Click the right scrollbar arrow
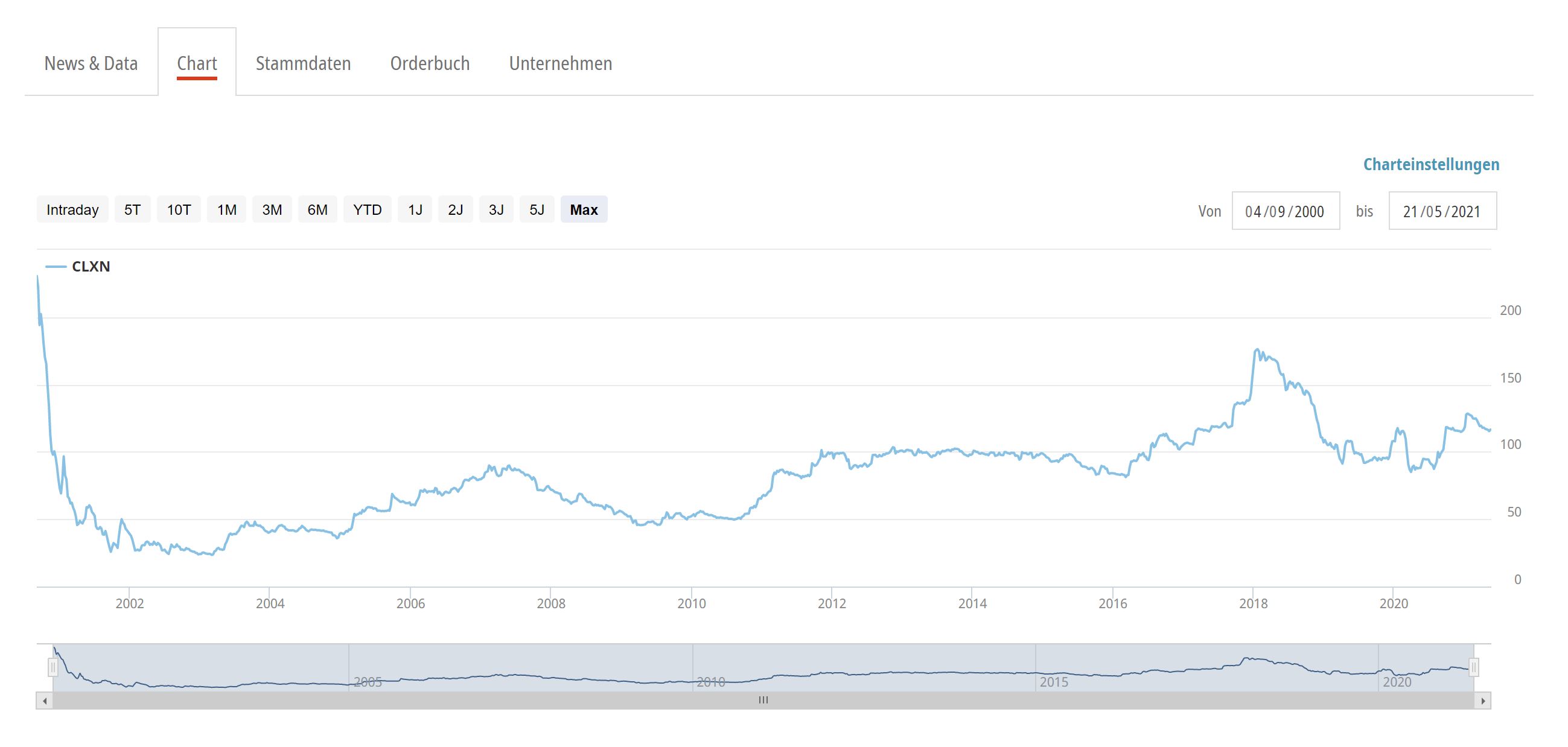This screenshot has width=1568, height=747. [1483, 701]
